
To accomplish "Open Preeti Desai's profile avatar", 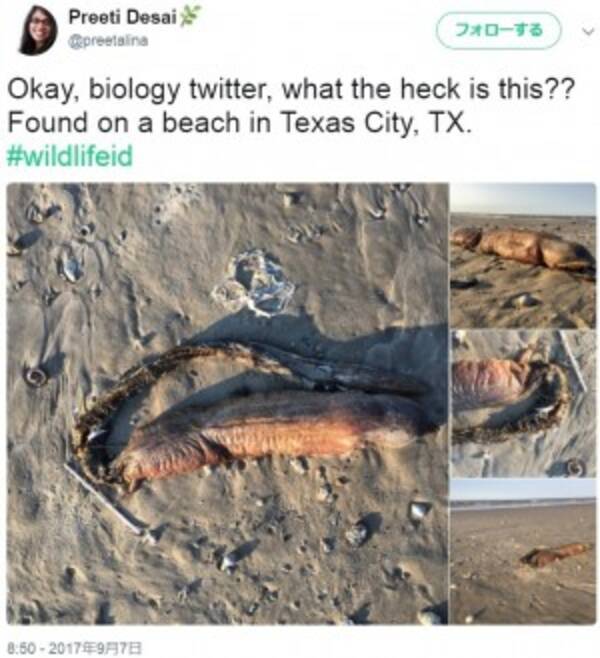I will (37, 31).
